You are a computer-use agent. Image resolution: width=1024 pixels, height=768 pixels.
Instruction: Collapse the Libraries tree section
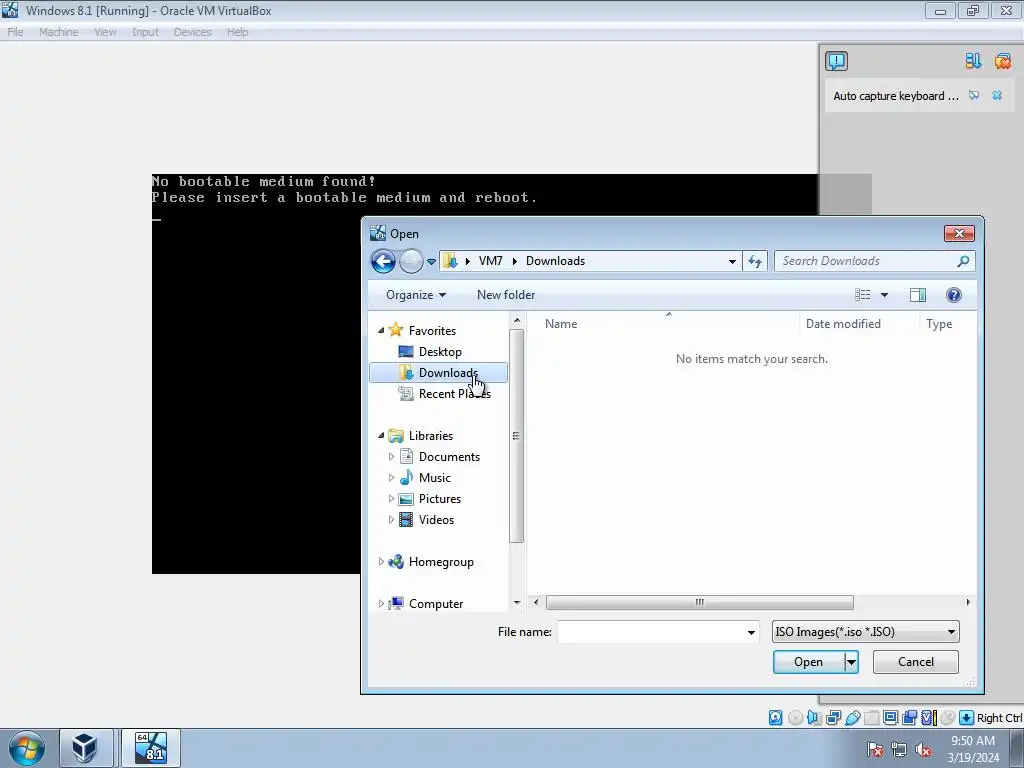[x=381, y=436]
